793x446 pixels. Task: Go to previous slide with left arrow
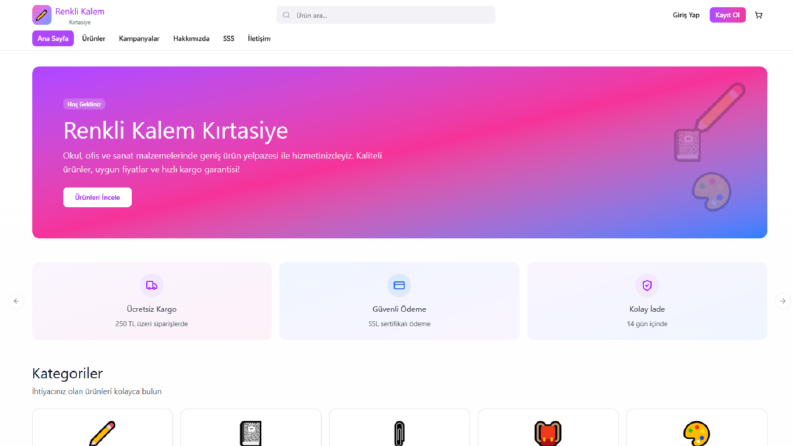[16, 301]
